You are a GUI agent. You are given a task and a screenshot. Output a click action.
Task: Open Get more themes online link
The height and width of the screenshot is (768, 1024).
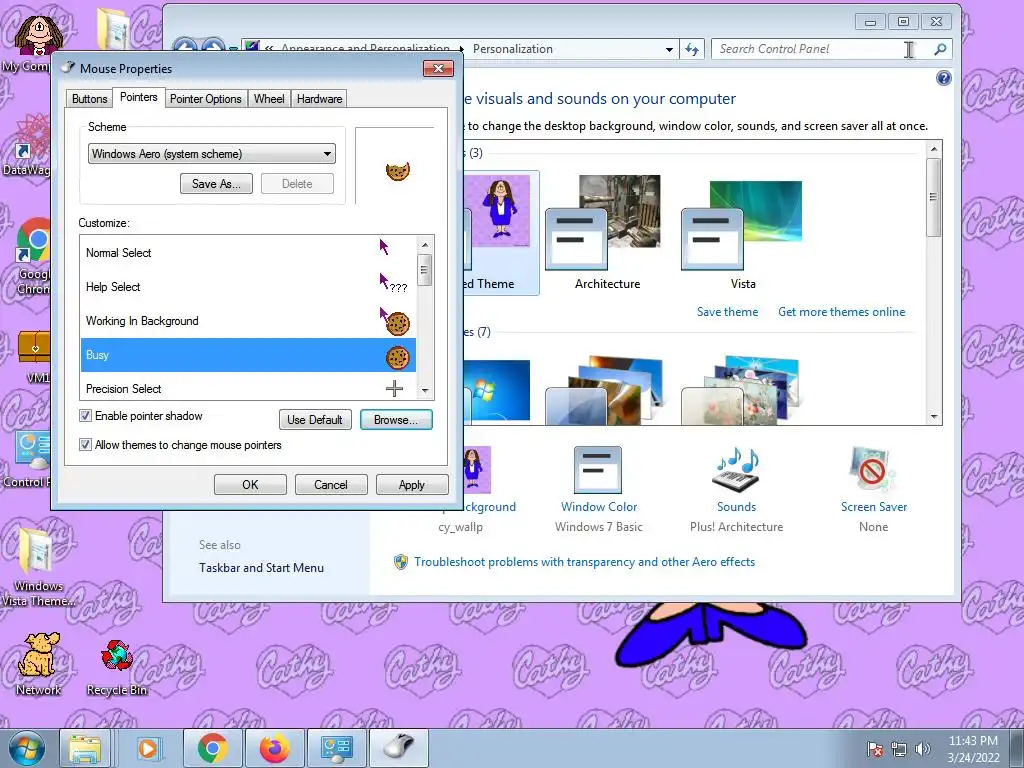841,312
